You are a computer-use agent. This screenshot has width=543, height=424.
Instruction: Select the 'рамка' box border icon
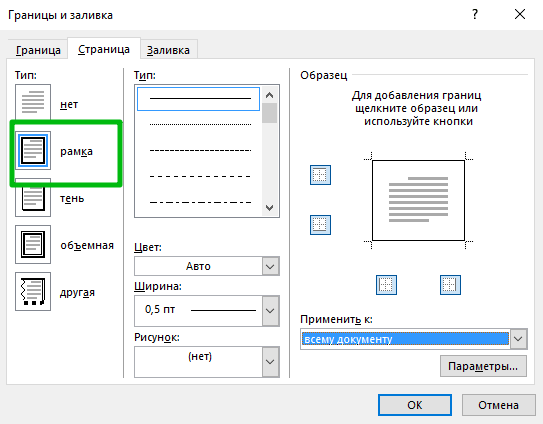click(x=33, y=150)
